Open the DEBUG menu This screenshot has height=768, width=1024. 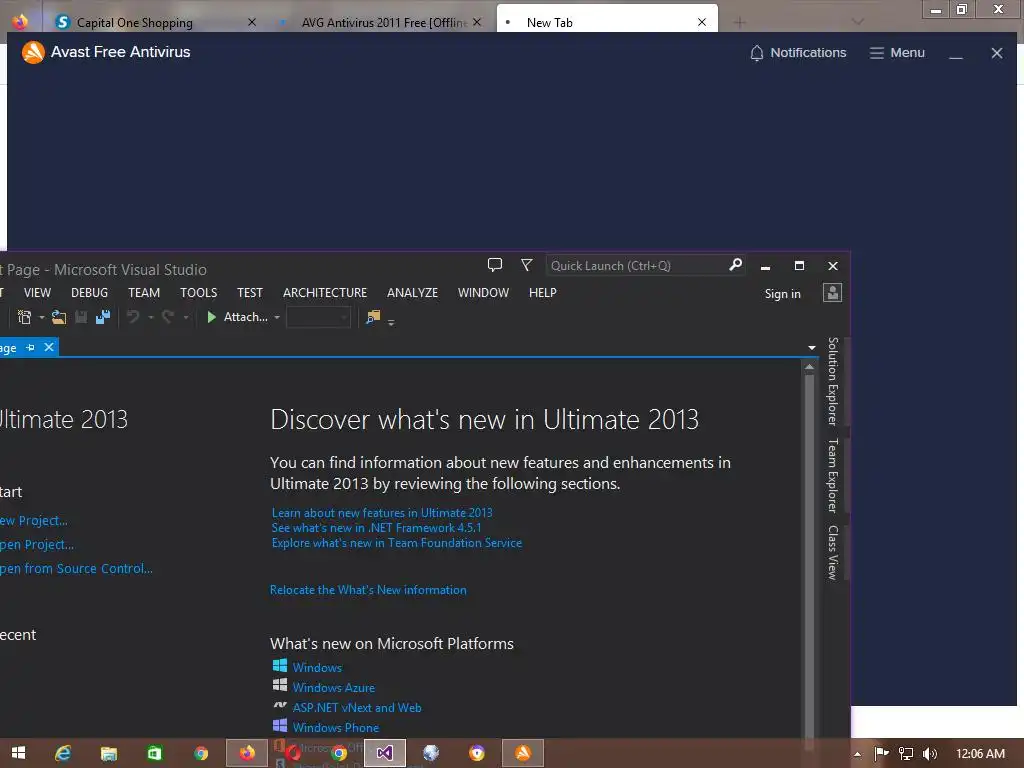click(89, 293)
